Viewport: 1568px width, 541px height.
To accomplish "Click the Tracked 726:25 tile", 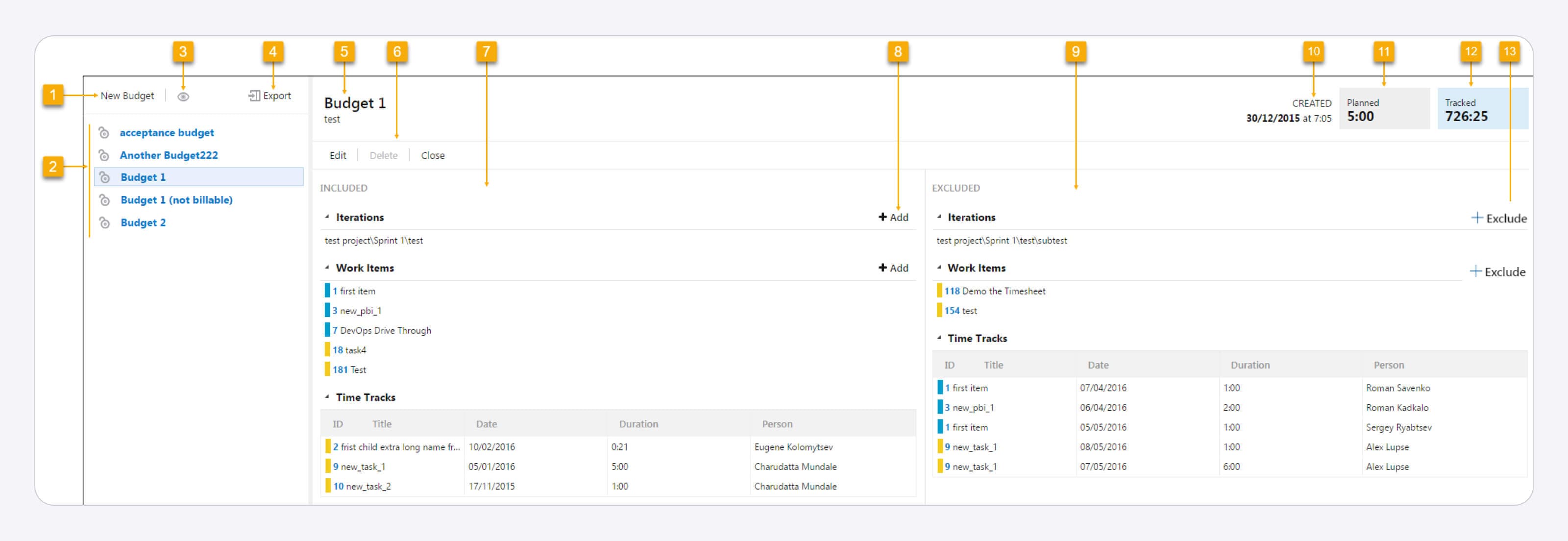I will [x=1482, y=109].
